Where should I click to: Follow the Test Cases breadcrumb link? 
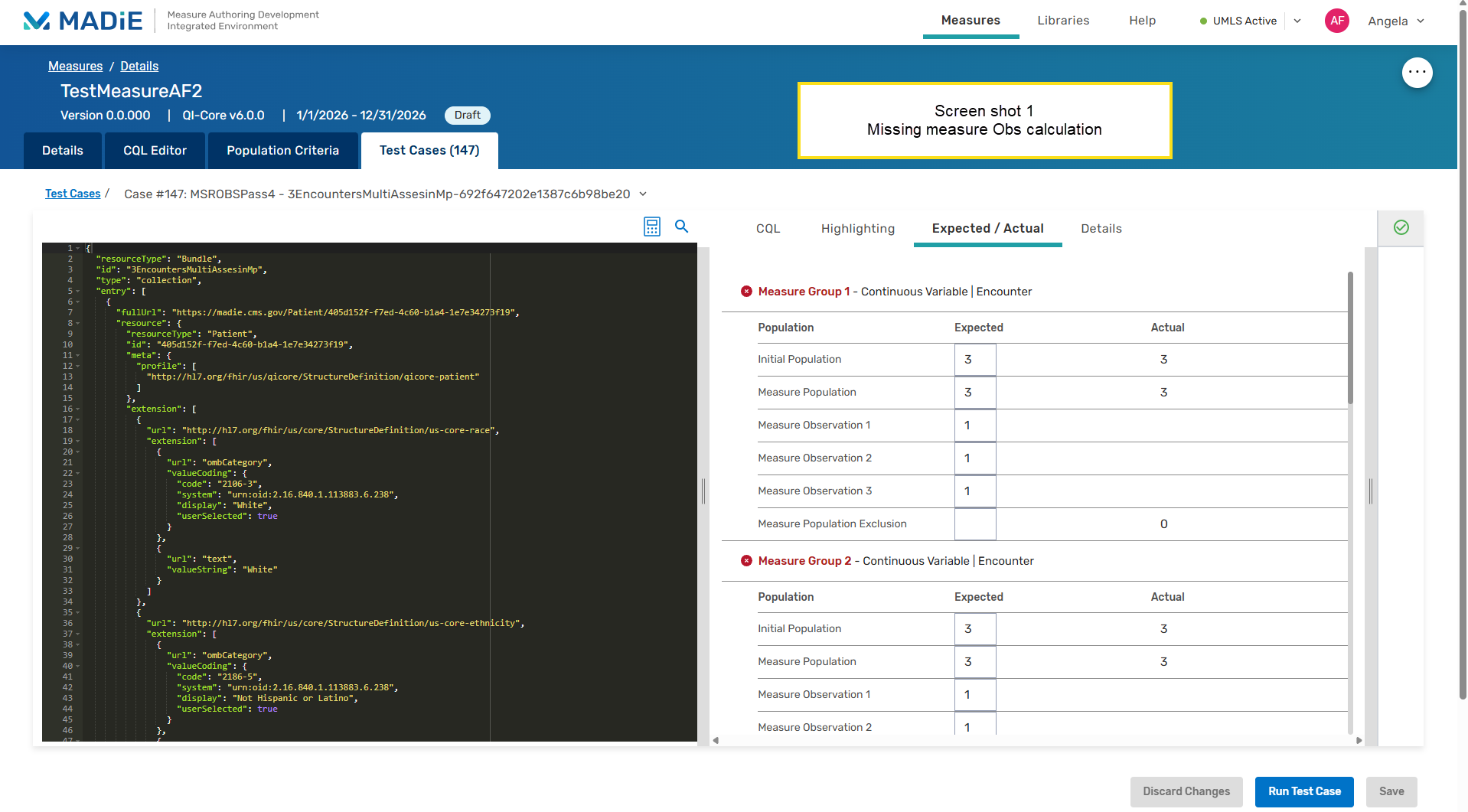(73, 194)
